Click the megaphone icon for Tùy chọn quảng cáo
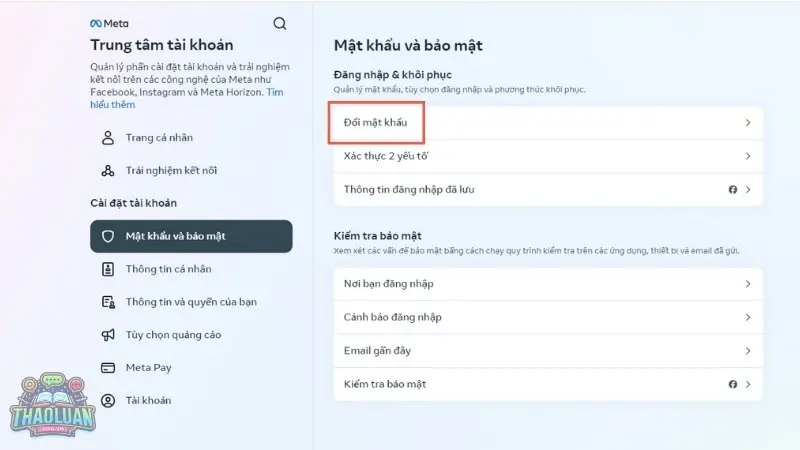Image resolution: width=800 pixels, height=450 pixels. (x=108, y=334)
